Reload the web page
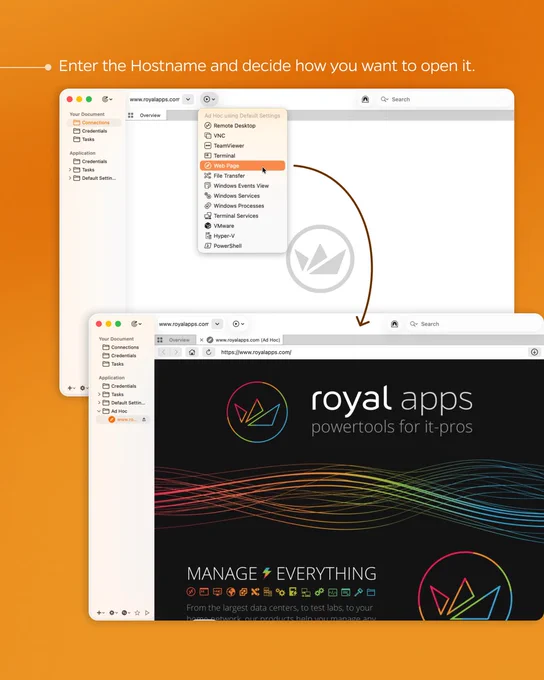The height and width of the screenshot is (680, 544). pyautogui.click(x=209, y=352)
